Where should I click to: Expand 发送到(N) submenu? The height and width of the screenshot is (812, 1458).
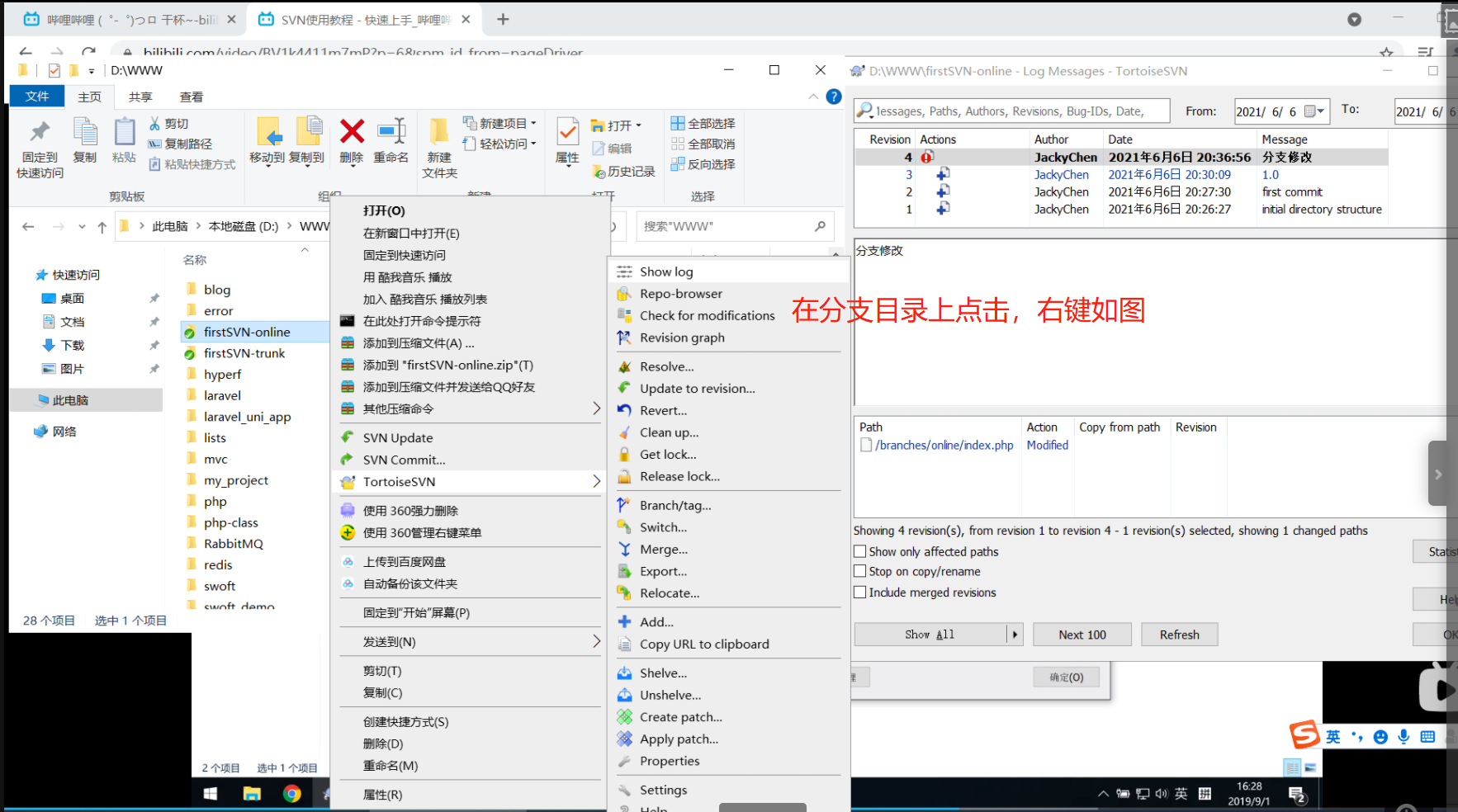[596, 641]
